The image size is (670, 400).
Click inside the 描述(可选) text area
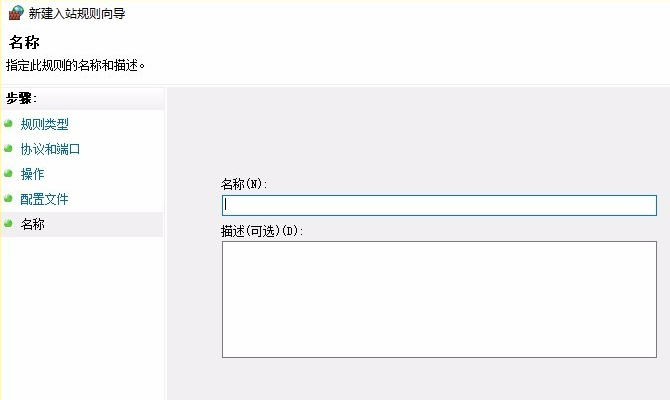(439, 299)
